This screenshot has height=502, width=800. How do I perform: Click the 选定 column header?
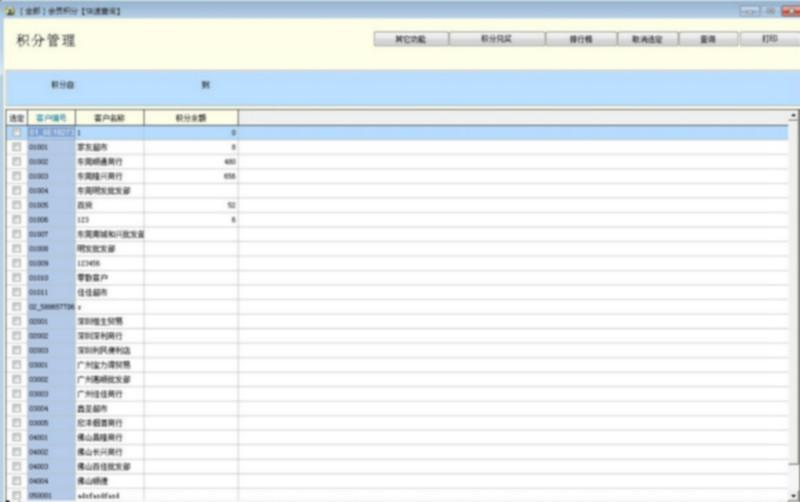16,117
